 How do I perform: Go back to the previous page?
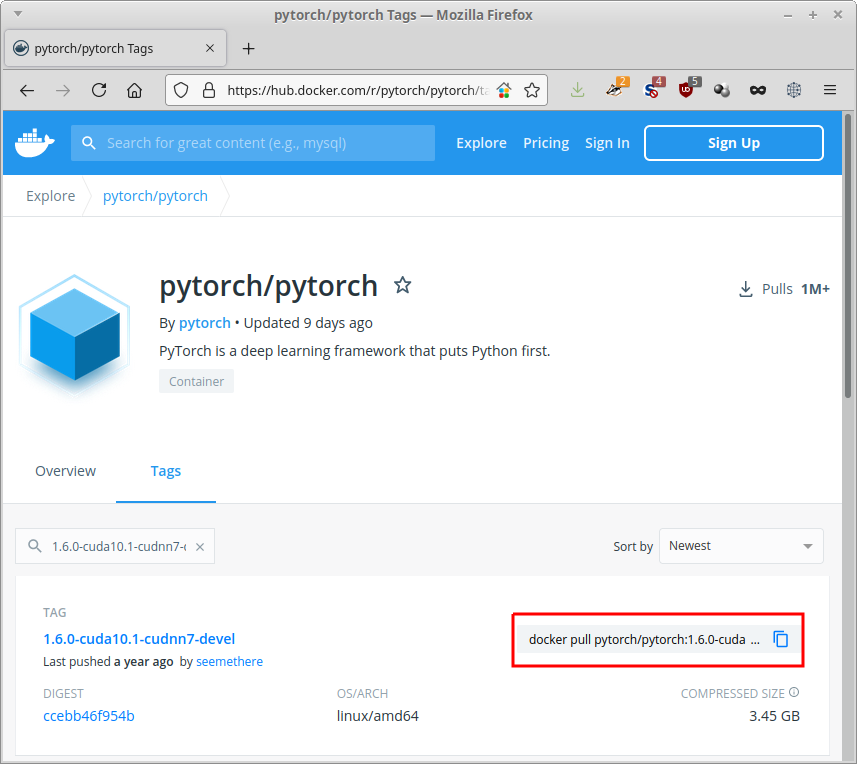[27, 90]
